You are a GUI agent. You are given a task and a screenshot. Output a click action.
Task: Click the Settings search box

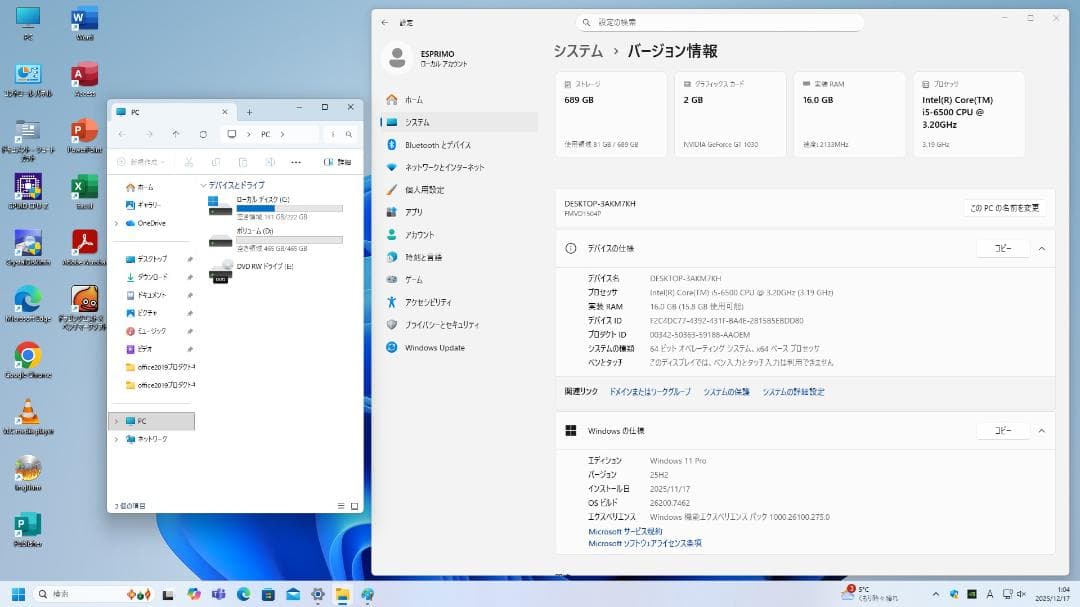click(x=720, y=21)
